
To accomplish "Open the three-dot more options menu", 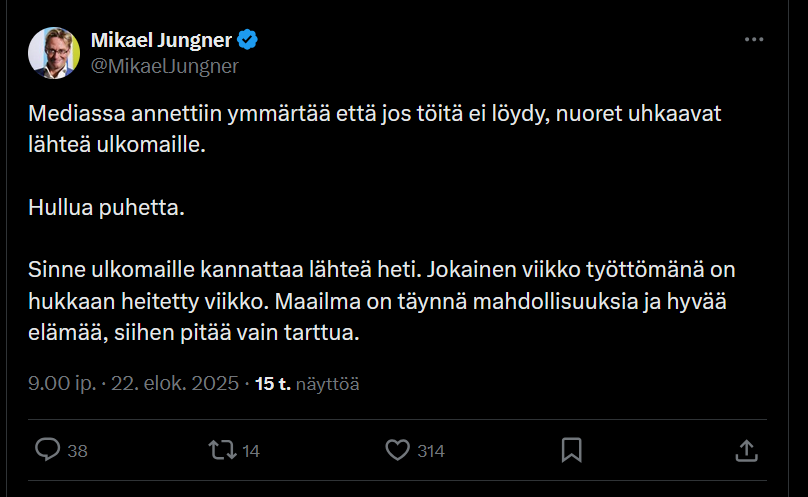I will tap(754, 40).
